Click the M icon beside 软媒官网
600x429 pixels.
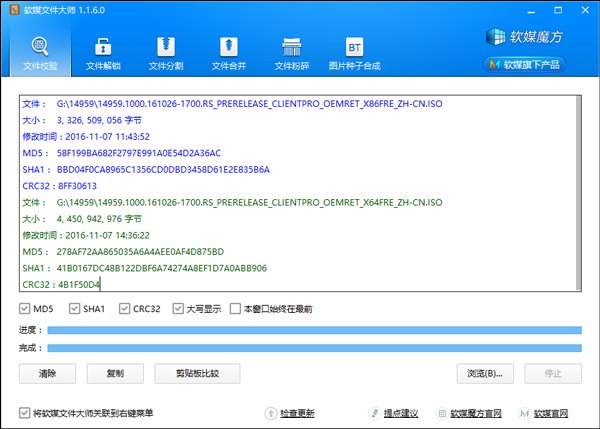coord(525,413)
